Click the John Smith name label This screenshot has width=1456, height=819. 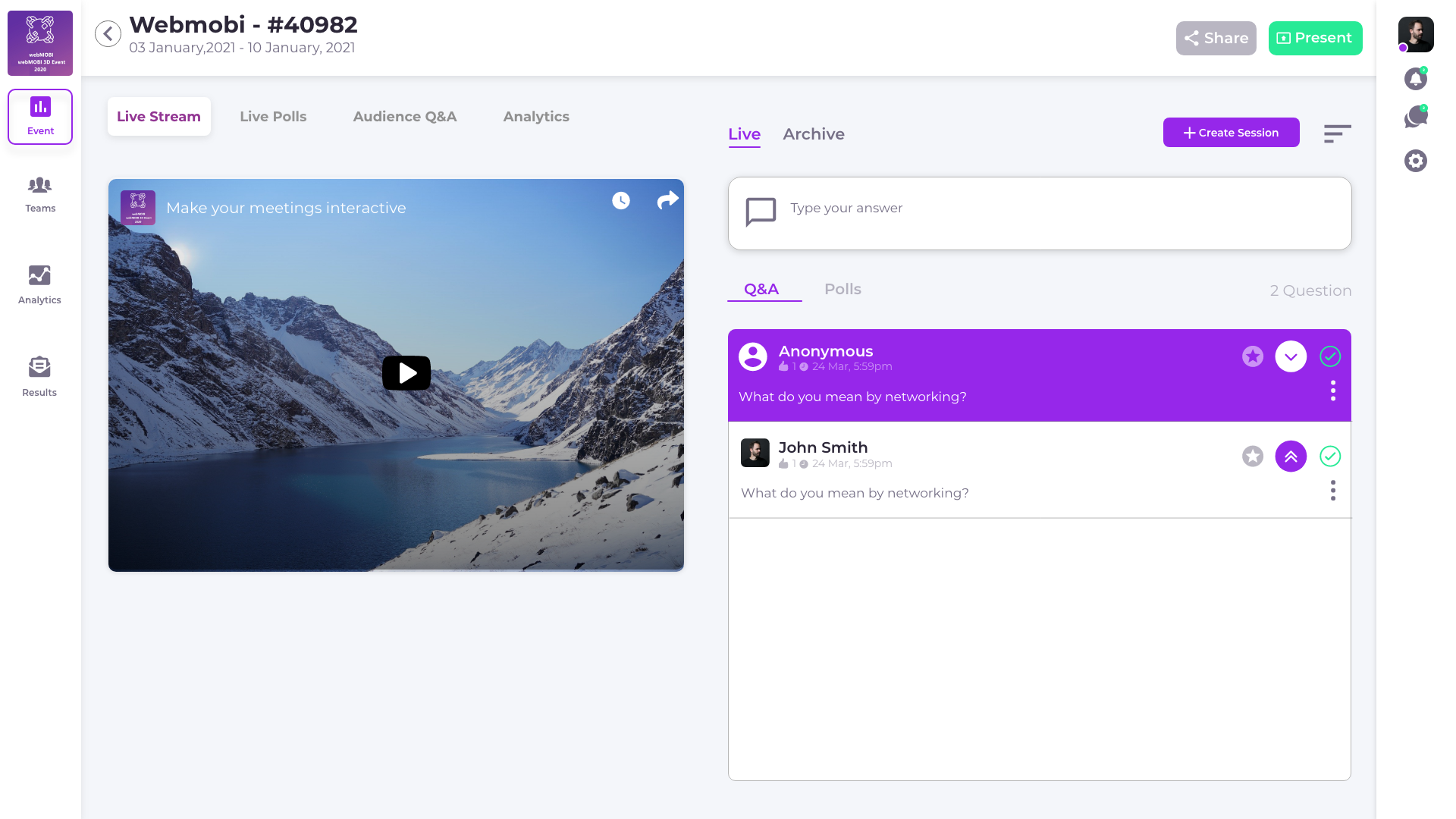pos(823,447)
